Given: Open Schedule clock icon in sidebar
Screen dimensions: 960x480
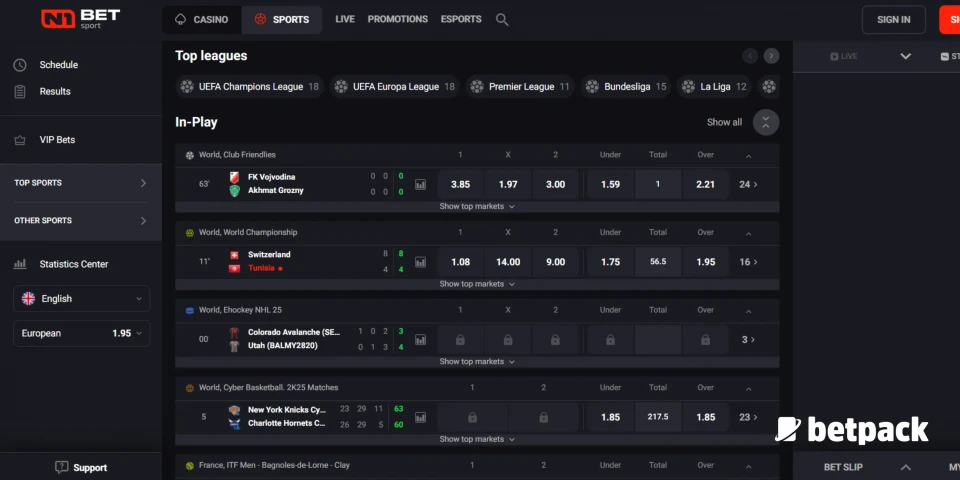Looking at the screenshot, I should (20, 65).
